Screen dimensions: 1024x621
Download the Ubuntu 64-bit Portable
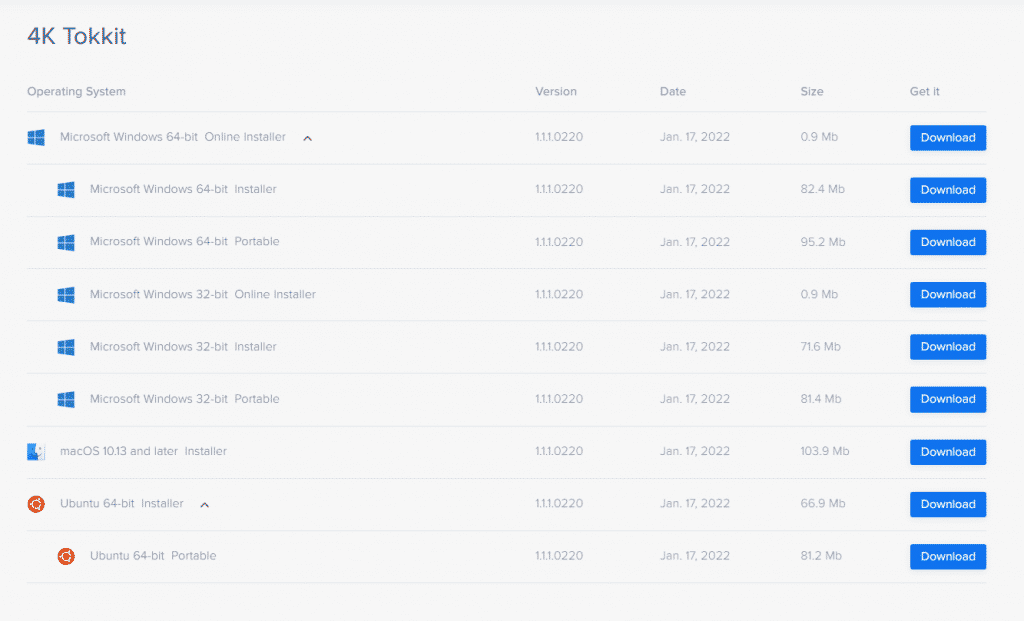tap(948, 556)
